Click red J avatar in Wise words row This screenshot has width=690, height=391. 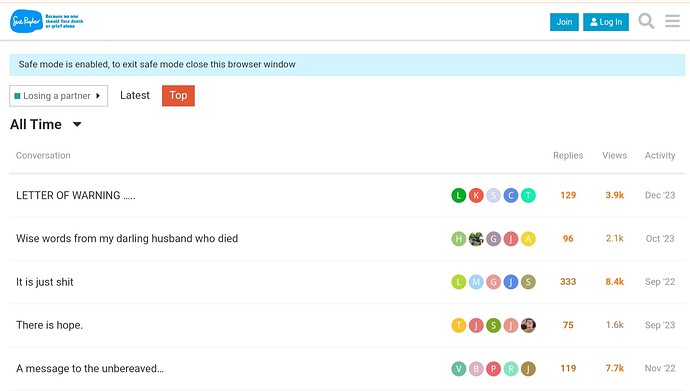[x=510, y=239]
